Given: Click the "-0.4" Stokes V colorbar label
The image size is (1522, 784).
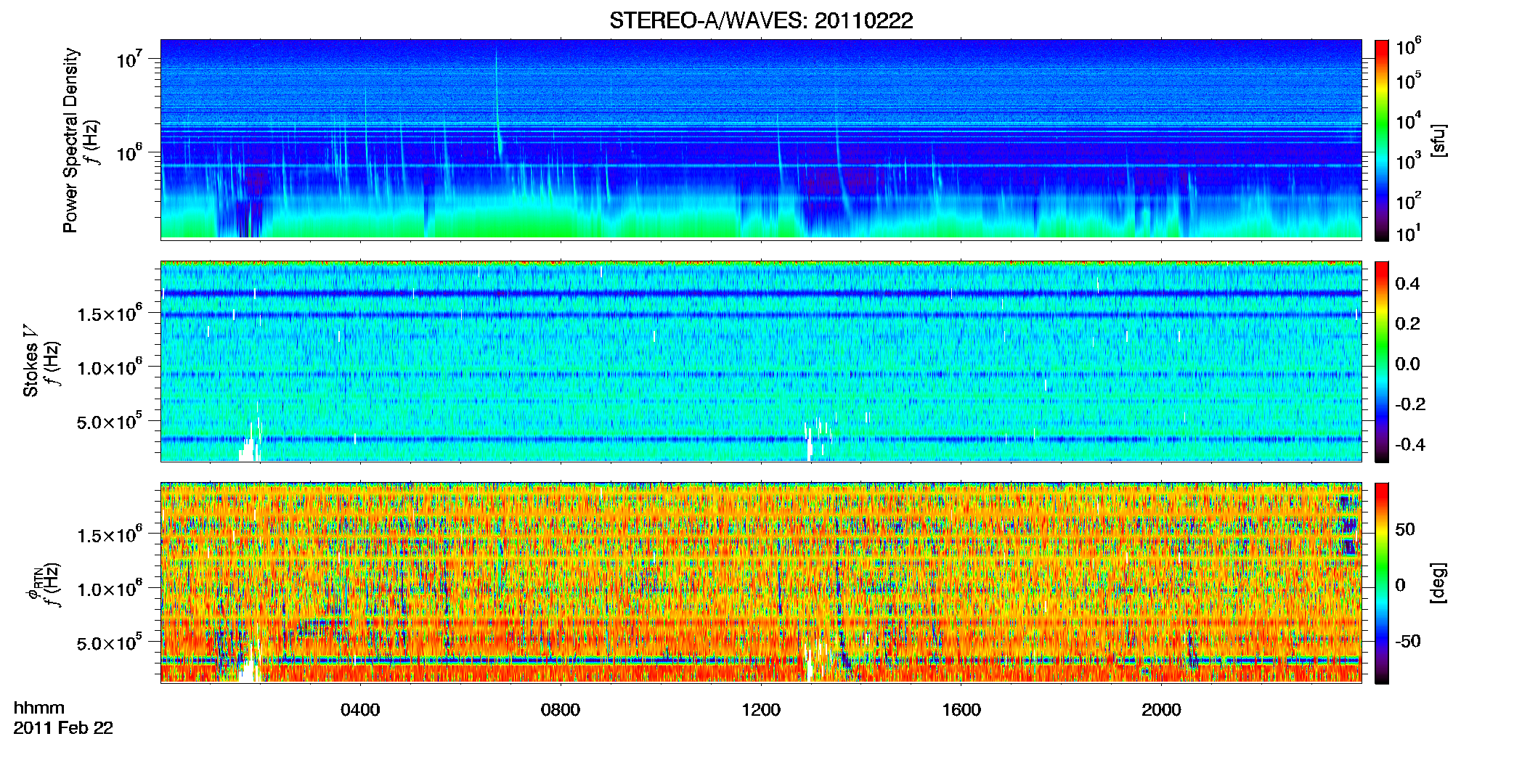Looking at the screenshot, I should click(1410, 444).
